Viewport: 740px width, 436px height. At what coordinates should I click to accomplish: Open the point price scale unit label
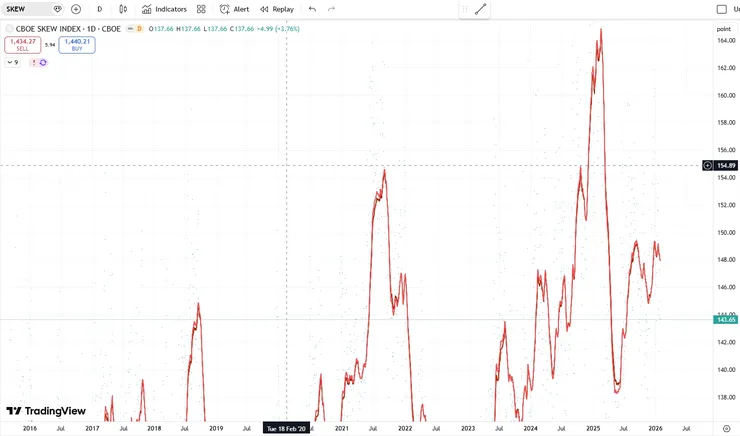pos(723,29)
